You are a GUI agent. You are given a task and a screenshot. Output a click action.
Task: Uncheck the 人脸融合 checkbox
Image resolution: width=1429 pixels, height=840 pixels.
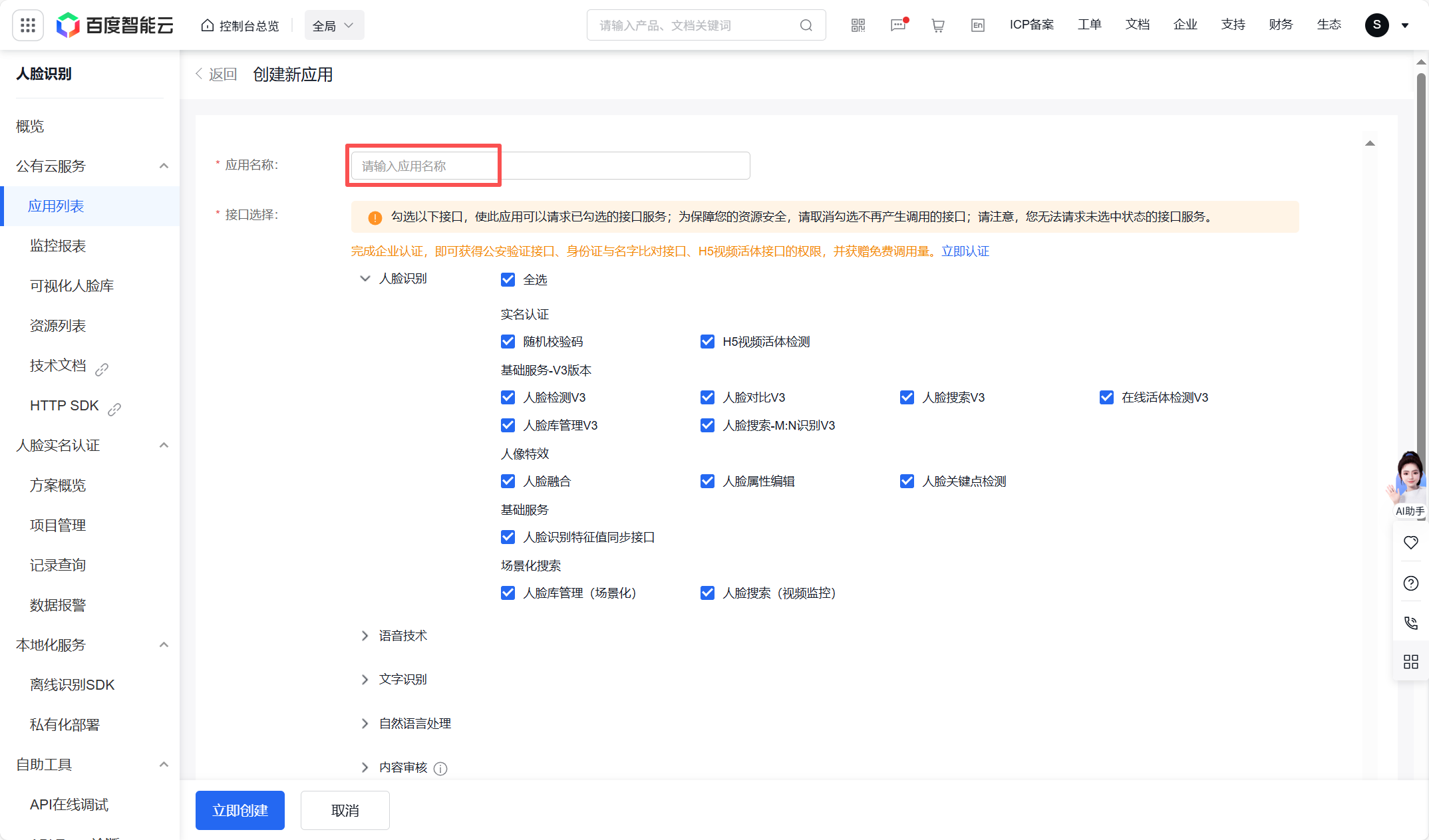pyautogui.click(x=508, y=481)
